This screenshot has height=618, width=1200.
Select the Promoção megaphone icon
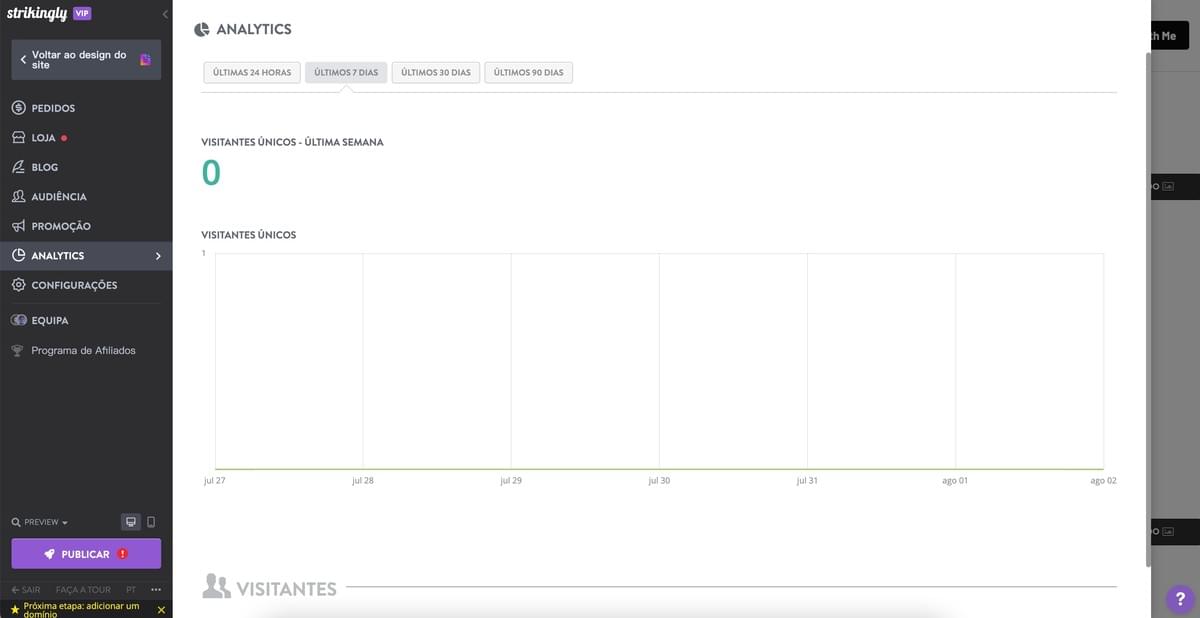point(17,225)
